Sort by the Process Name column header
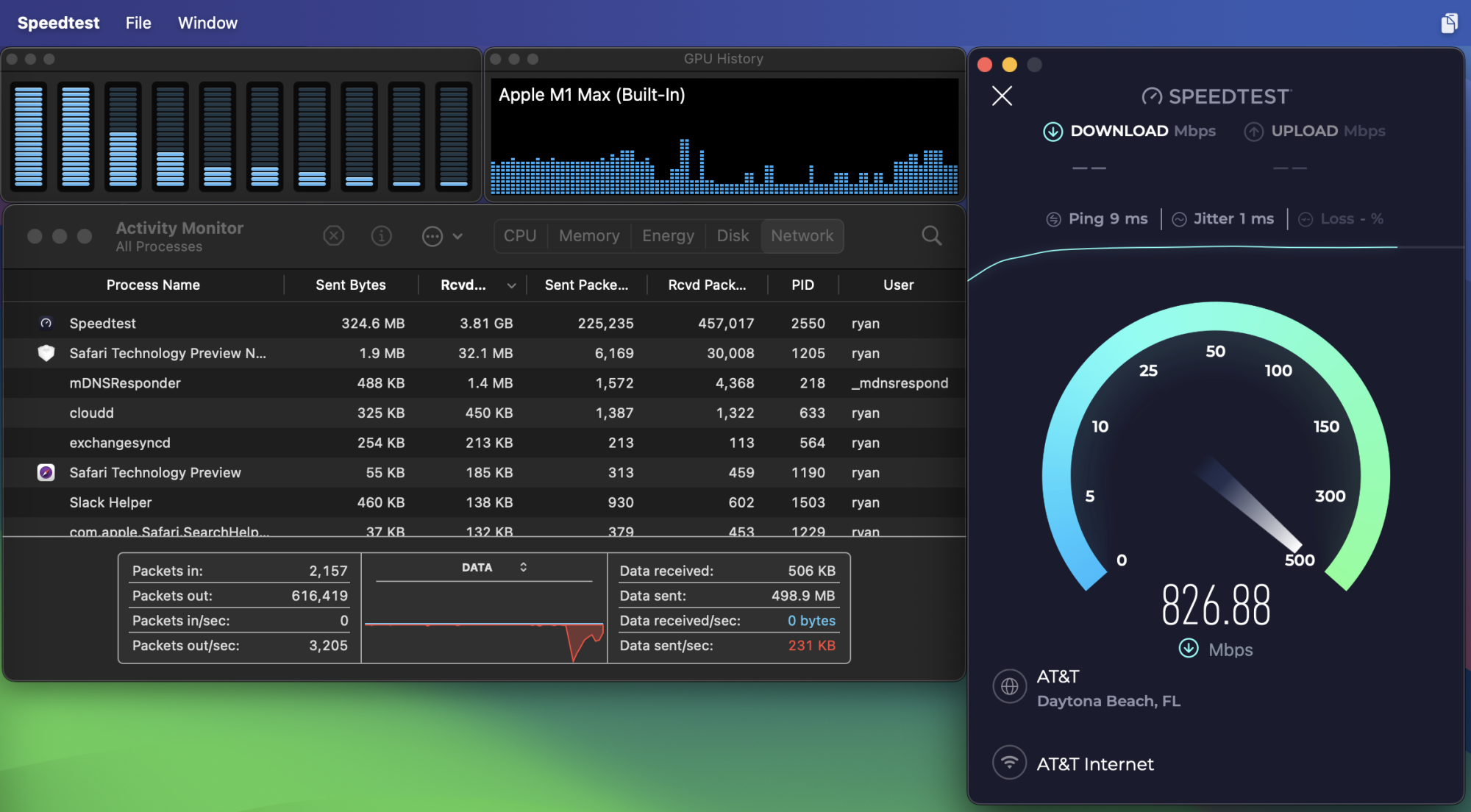This screenshot has width=1471, height=812. [153, 285]
